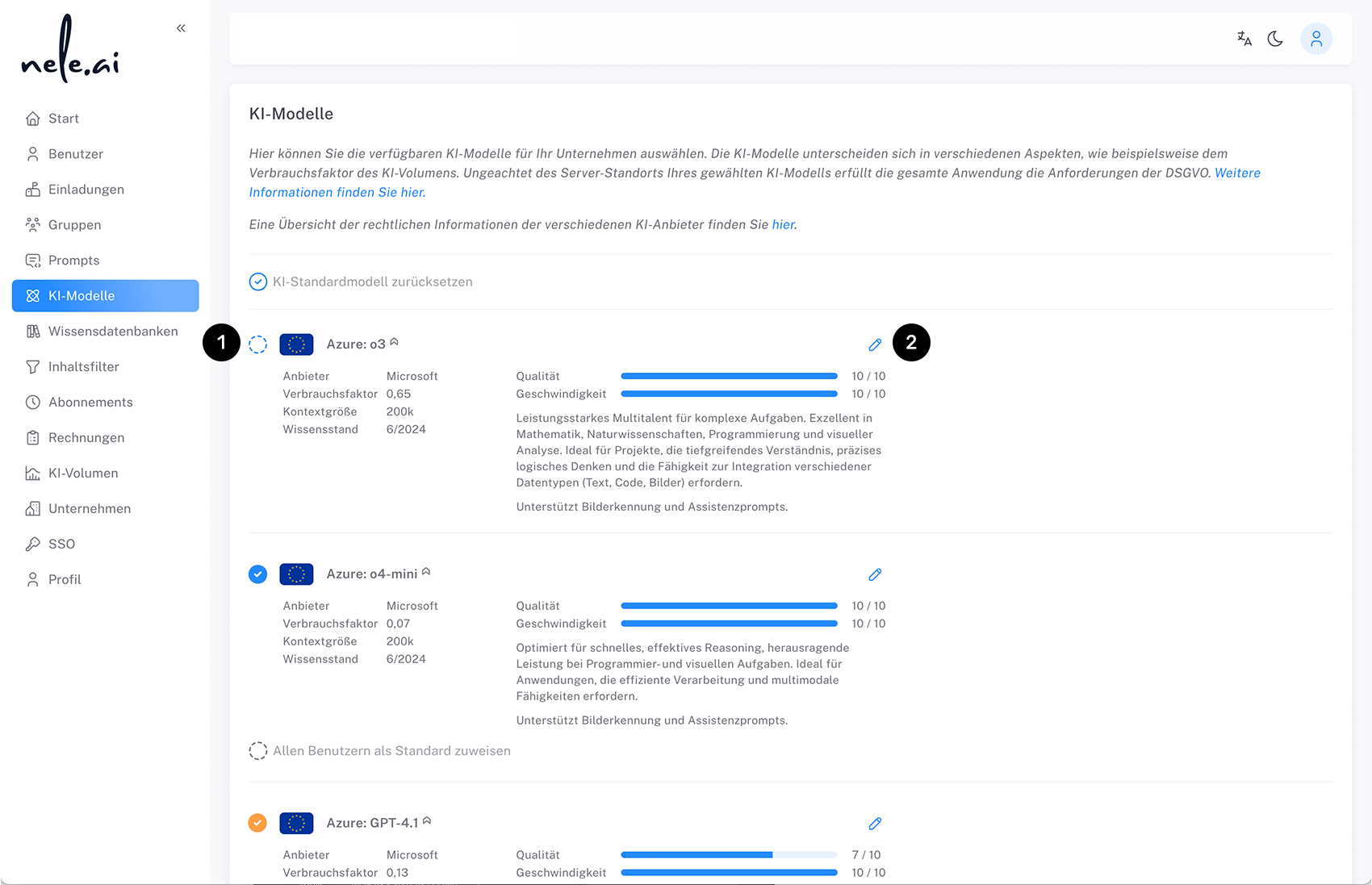Select KI-Modelle menu item
The width and height of the screenshot is (1372, 885).
[x=105, y=296]
